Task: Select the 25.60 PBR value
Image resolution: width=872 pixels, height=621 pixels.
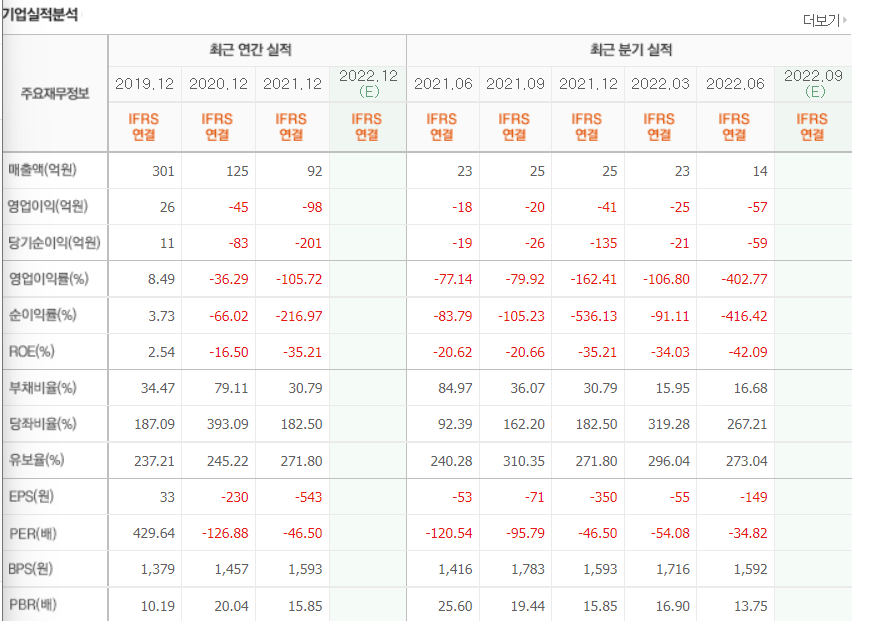Action: (455, 607)
